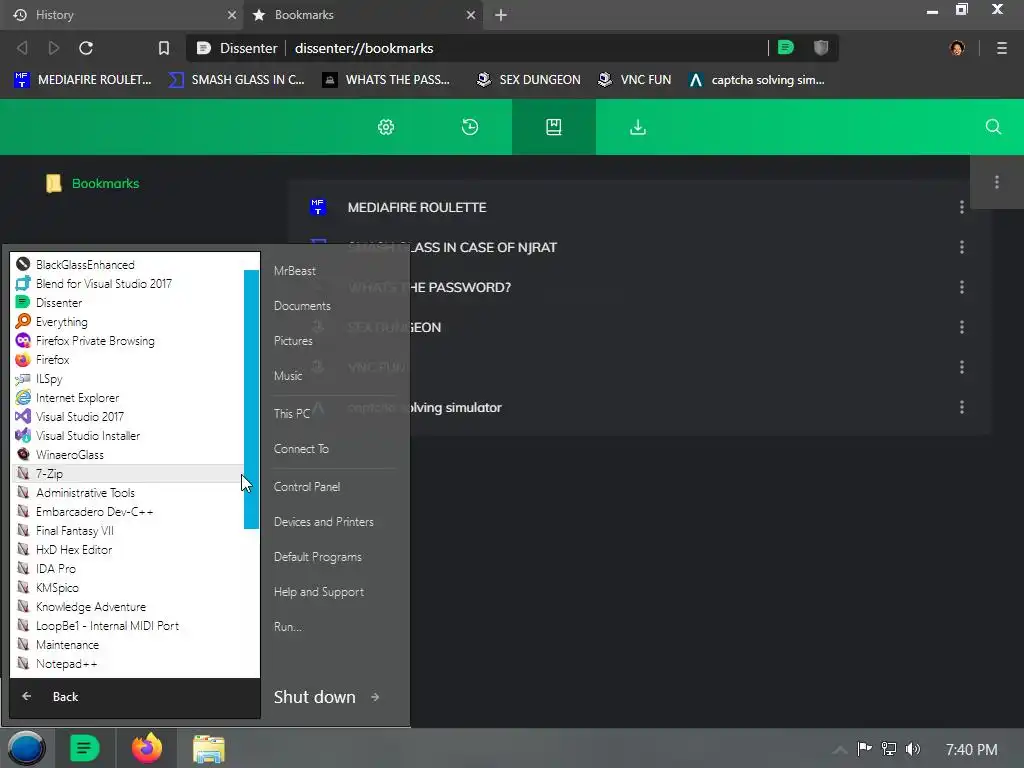Open the settings gear in green toolbar
The image size is (1024, 768).
[x=386, y=127]
